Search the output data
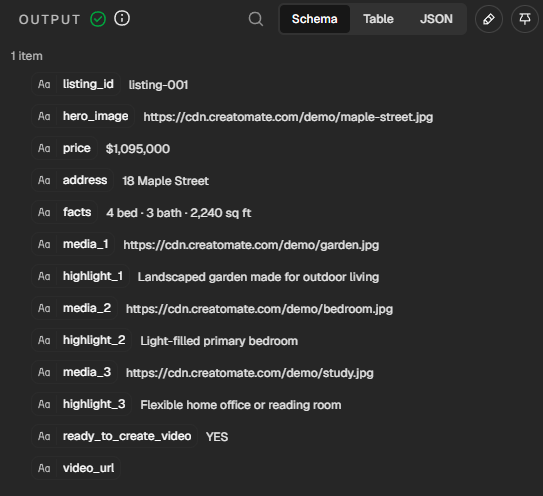 [x=256, y=19]
